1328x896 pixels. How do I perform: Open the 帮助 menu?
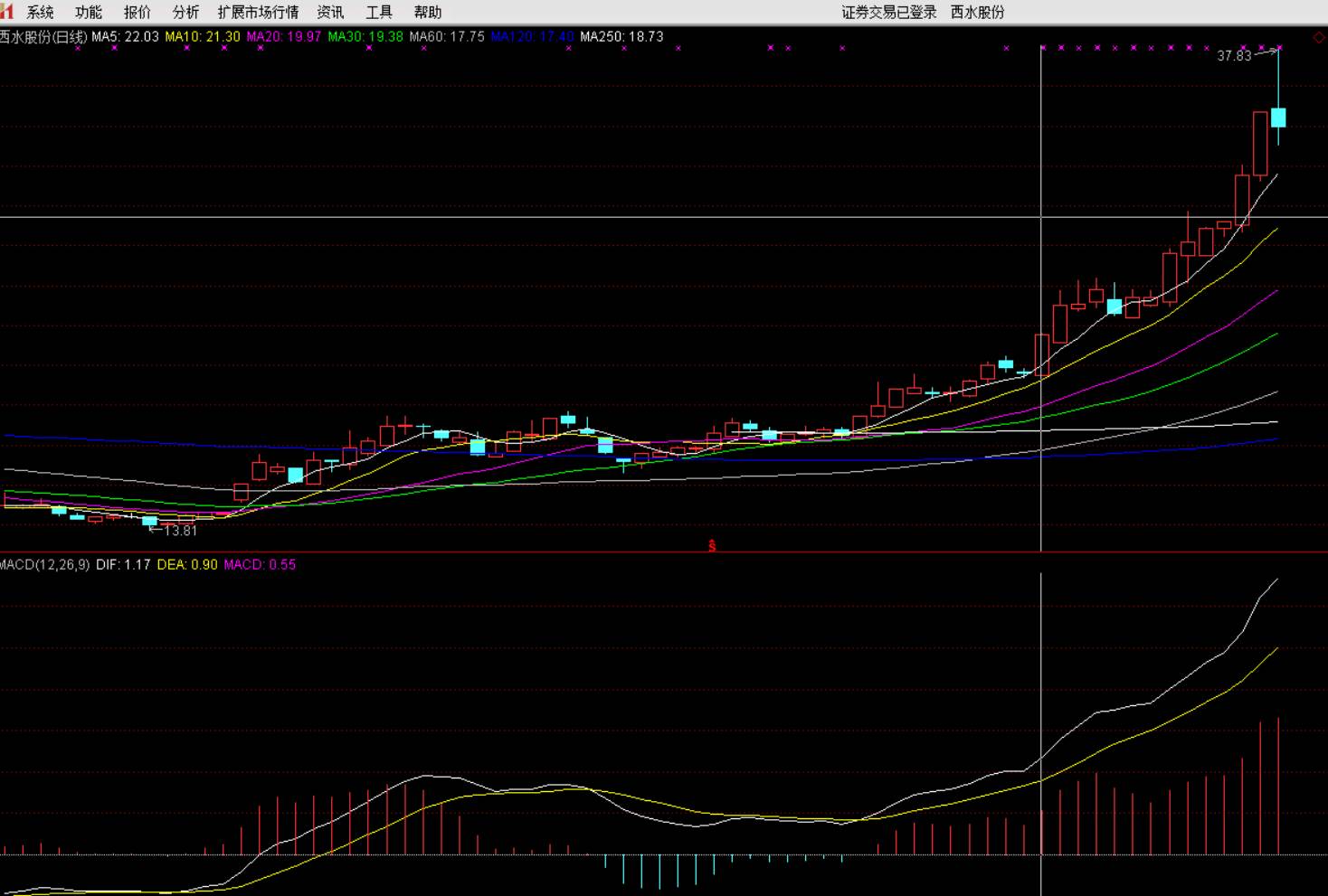(428, 12)
